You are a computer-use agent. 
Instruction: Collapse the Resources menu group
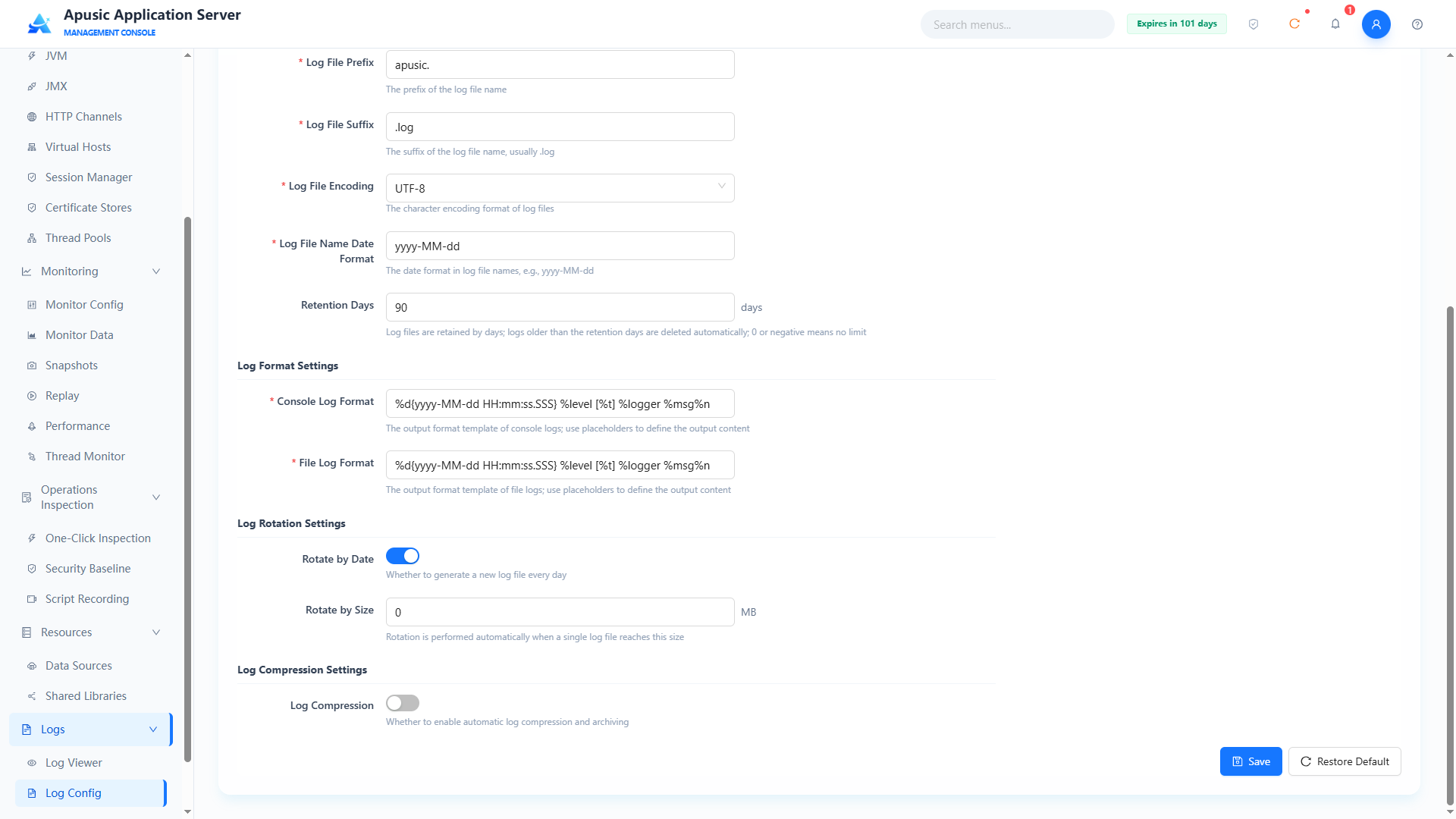[x=156, y=632]
